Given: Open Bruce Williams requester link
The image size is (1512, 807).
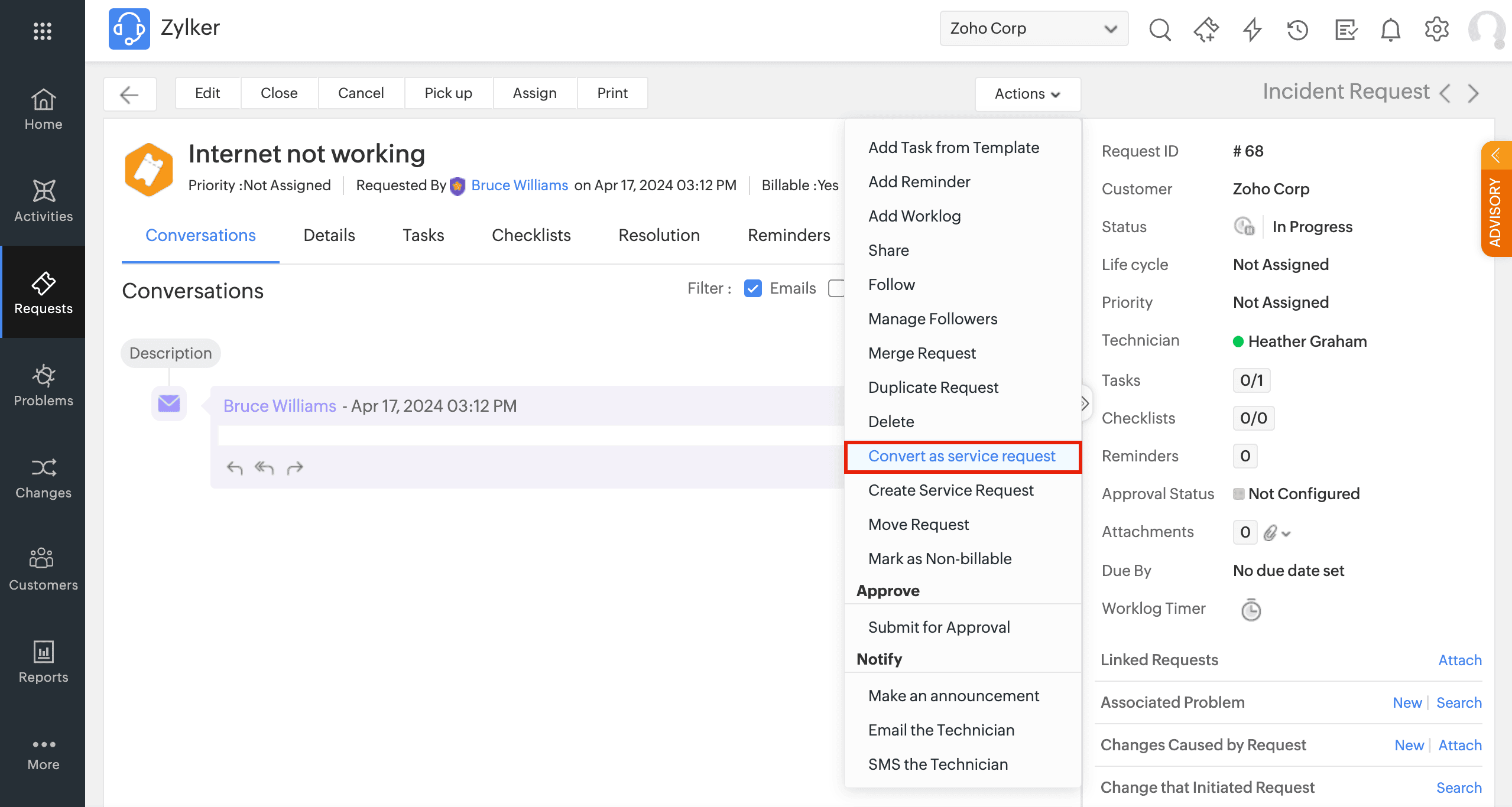Looking at the screenshot, I should click(519, 186).
